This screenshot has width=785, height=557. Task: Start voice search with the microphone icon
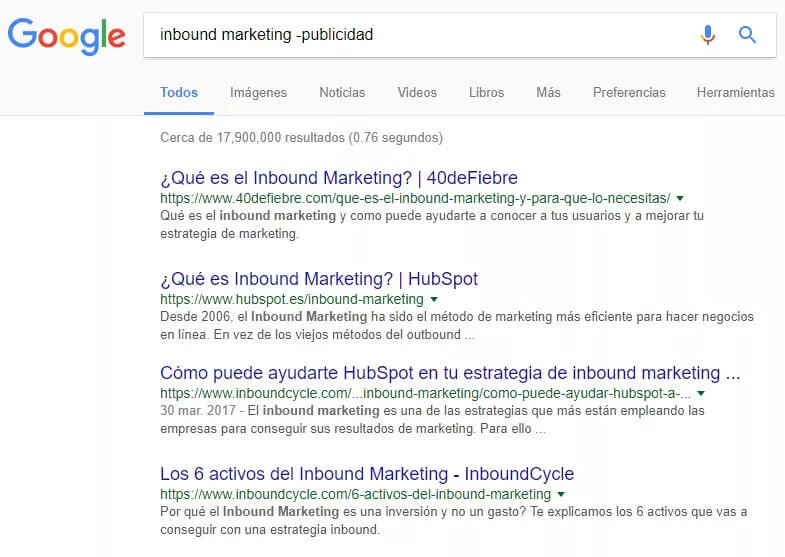pos(707,35)
